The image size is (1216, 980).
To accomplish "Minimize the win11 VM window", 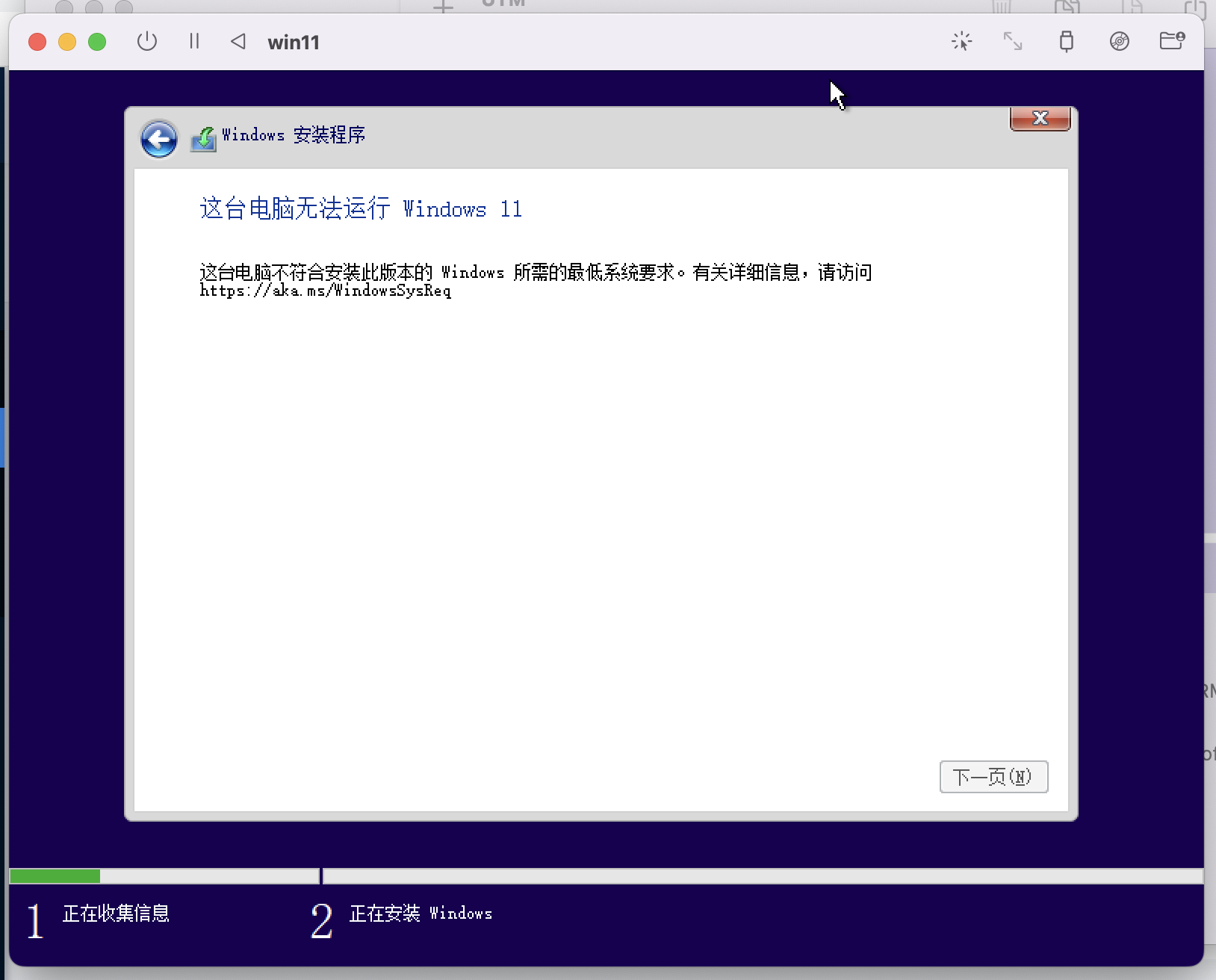I will pyautogui.click(x=67, y=42).
